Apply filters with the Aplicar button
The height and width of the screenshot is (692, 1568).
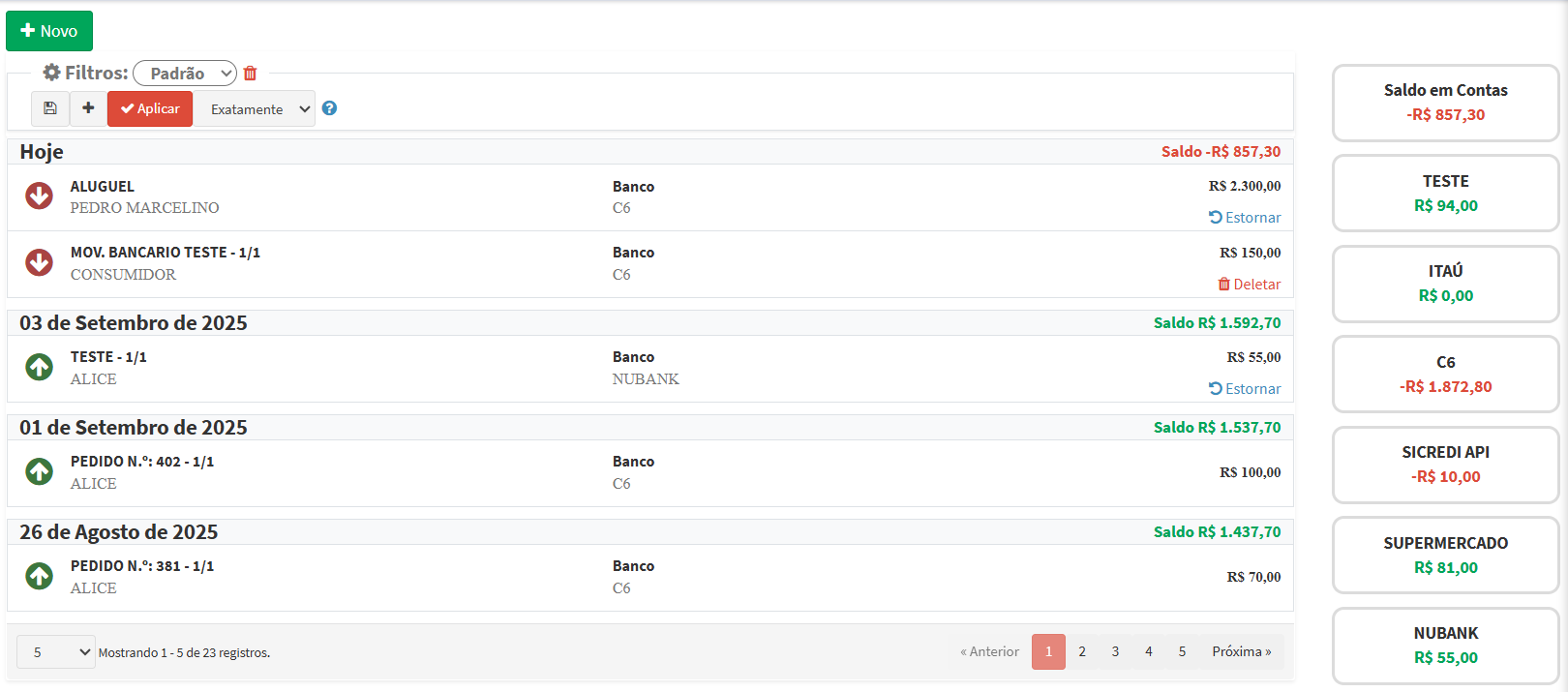[x=150, y=108]
